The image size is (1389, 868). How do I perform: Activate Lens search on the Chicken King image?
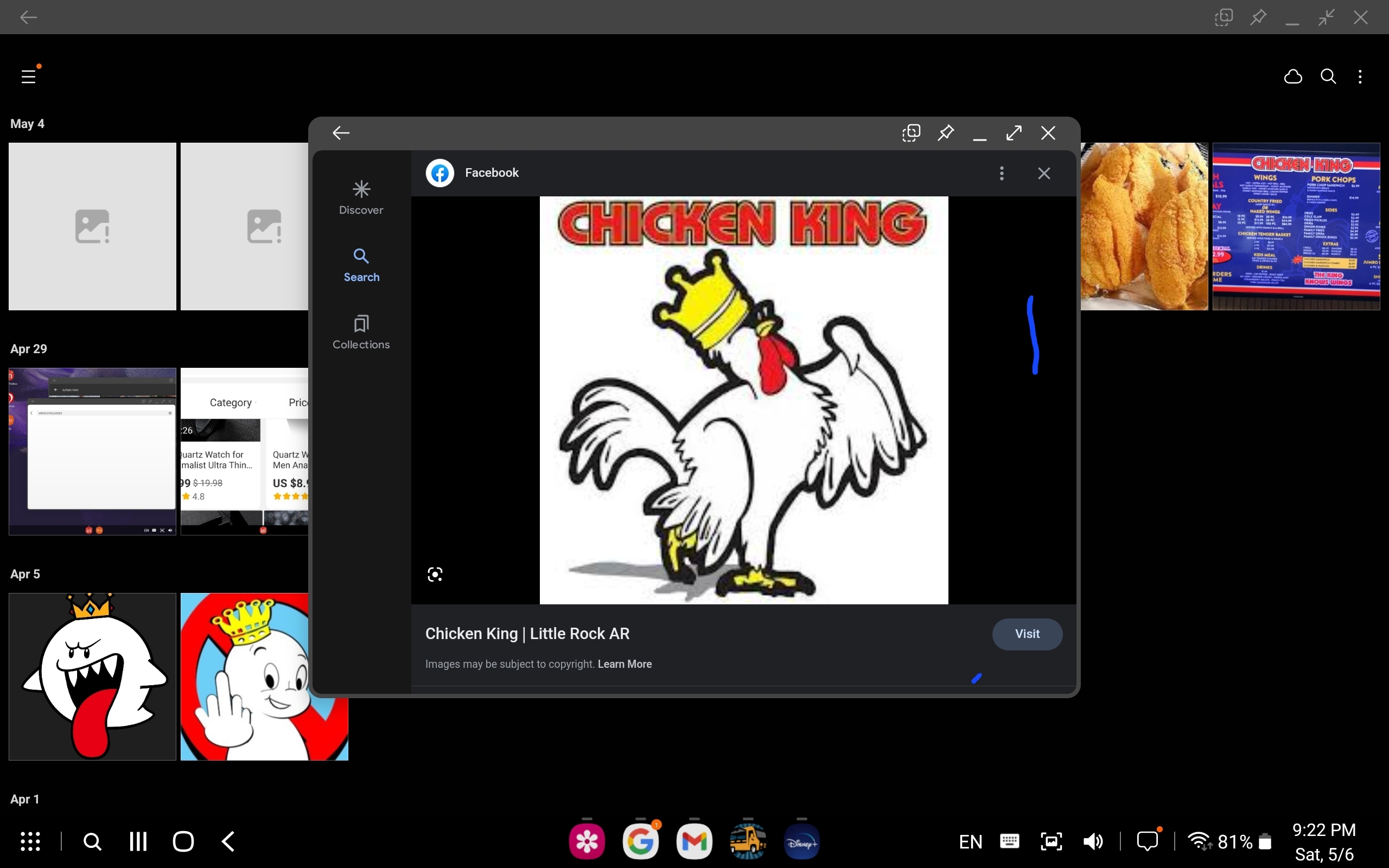coord(435,573)
